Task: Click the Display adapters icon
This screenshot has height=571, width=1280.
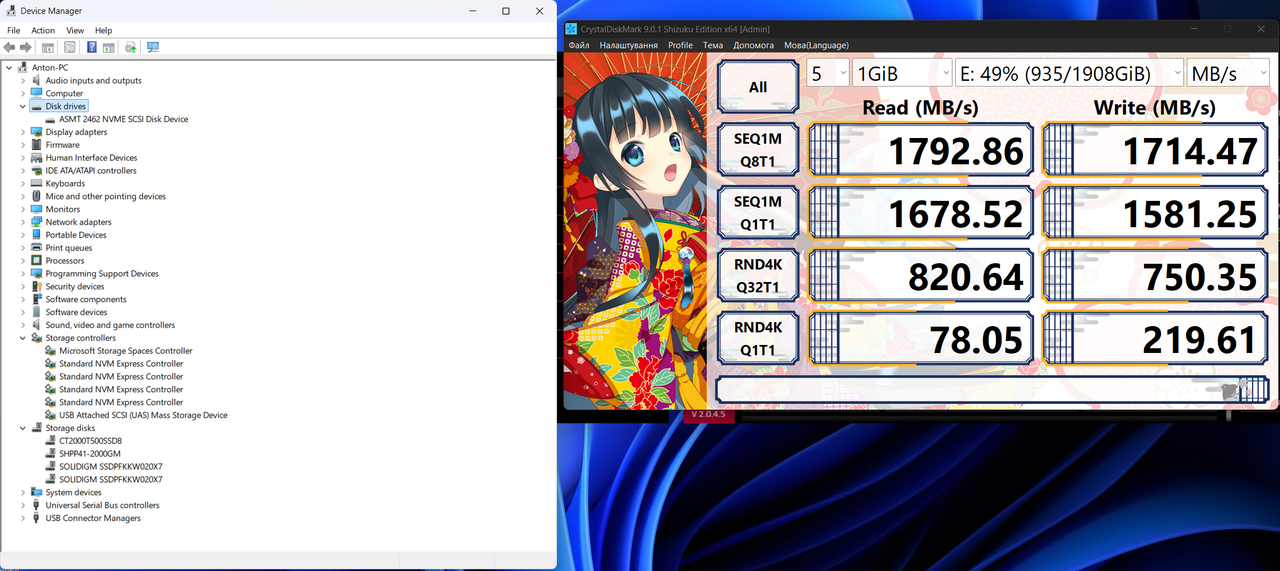Action: [37, 132]
